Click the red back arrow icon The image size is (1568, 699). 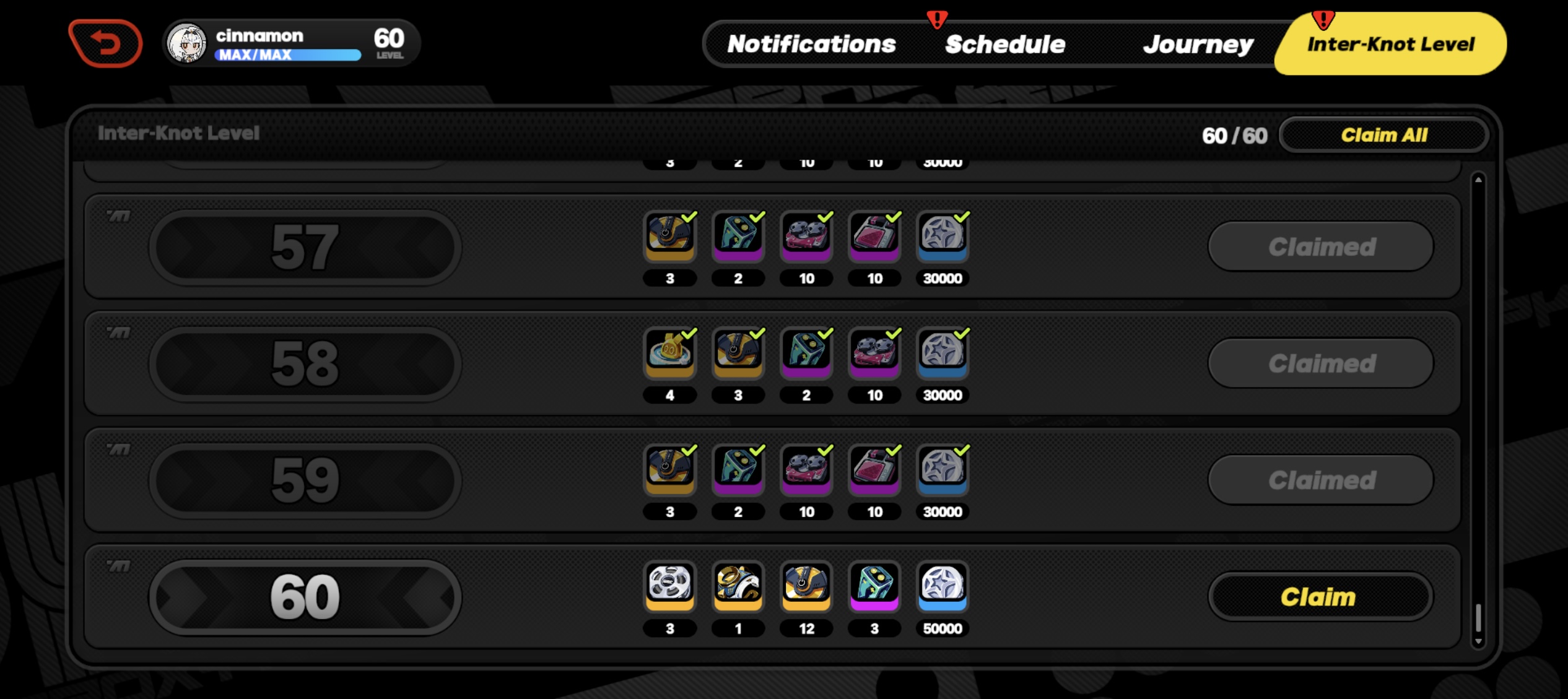[106, 43]
